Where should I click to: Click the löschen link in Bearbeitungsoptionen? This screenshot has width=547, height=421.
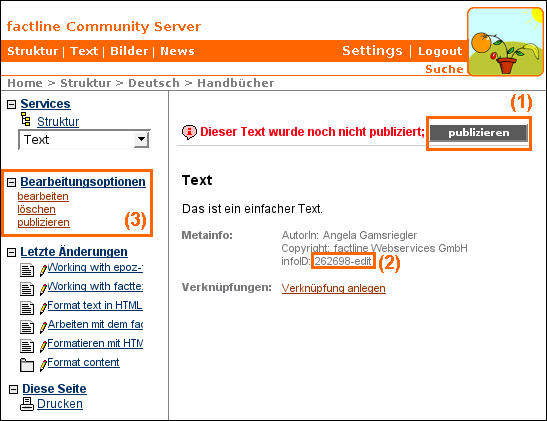[36, 209]
